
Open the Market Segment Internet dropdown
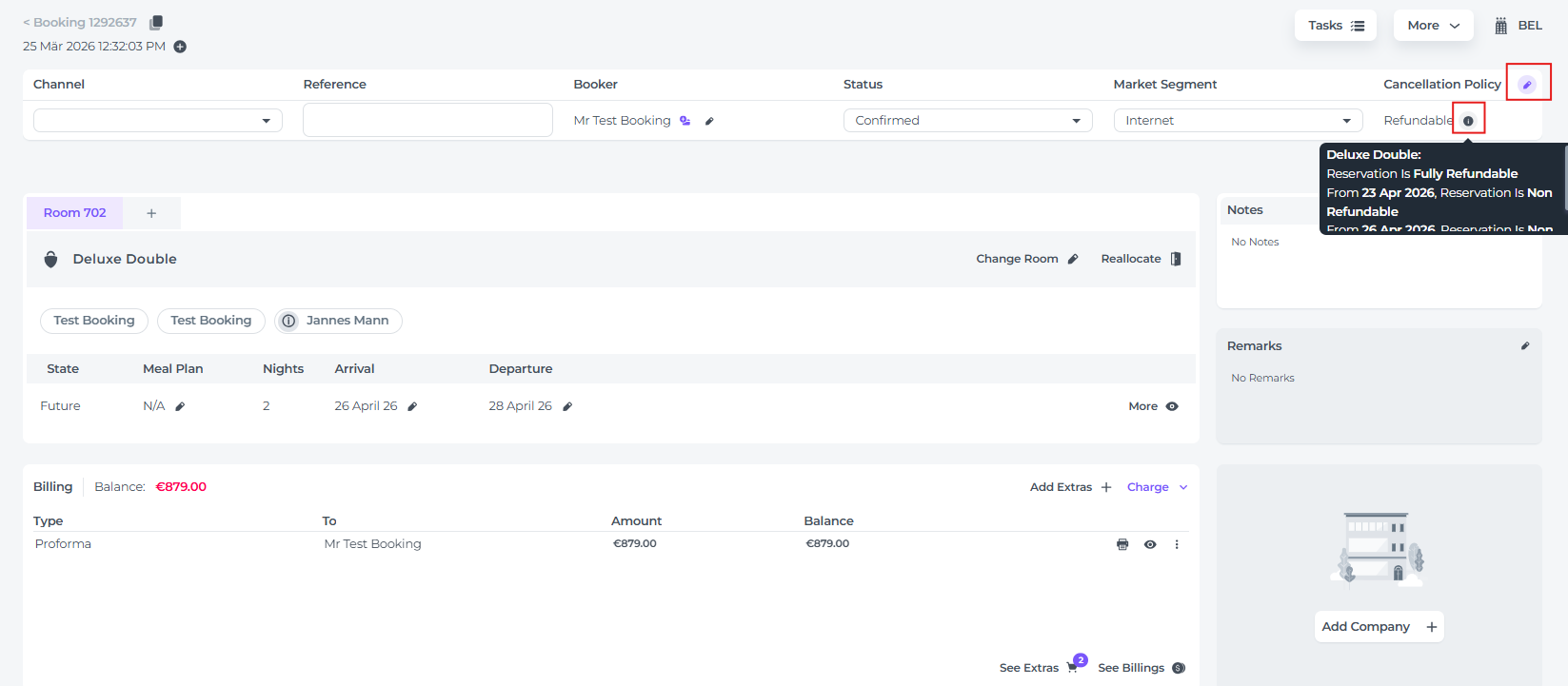1238,121
